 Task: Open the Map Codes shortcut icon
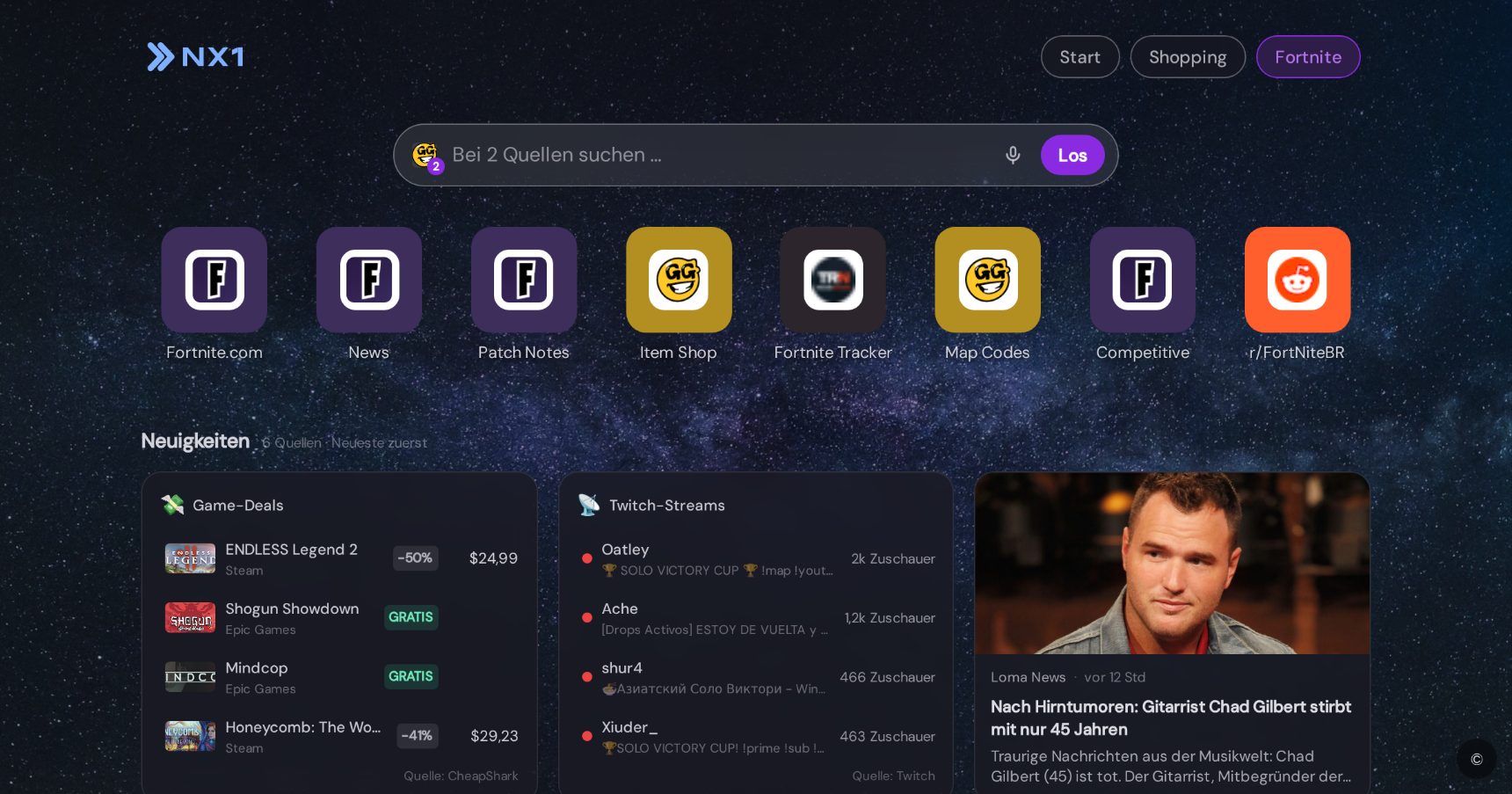(x=988, y=280)
